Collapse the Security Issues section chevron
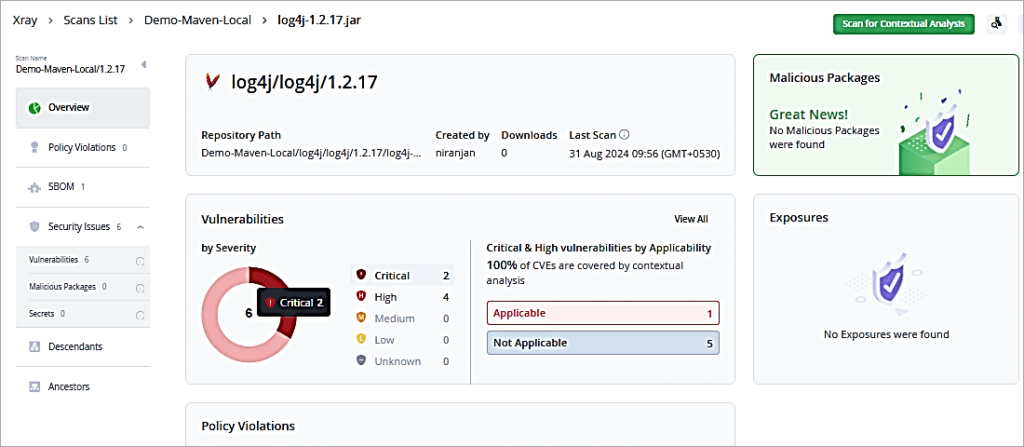This screenshot has height=447, width=1024. (140, 227)
